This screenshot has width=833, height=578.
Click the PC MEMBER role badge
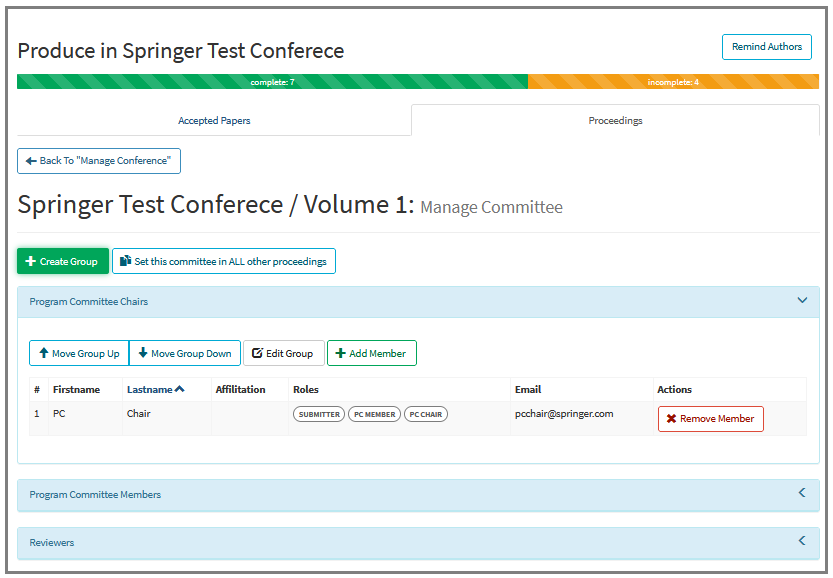374,414
